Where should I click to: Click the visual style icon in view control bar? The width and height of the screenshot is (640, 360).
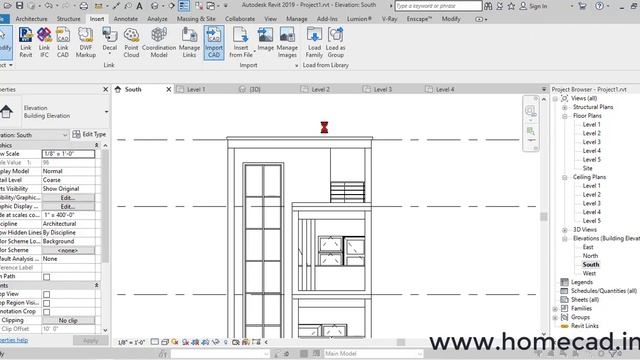(x=165, y=342)
